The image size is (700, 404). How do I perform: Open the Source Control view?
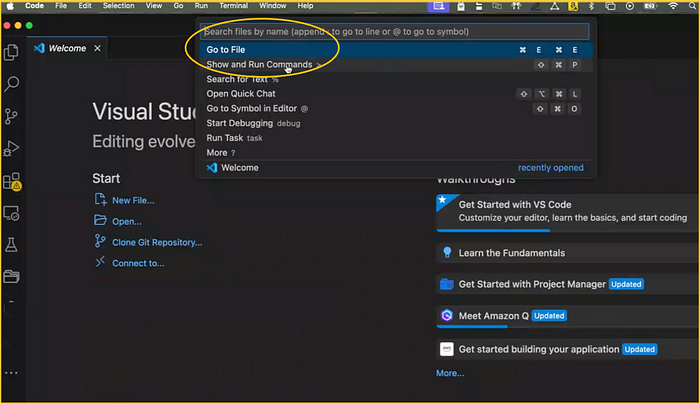coord(12,117)
